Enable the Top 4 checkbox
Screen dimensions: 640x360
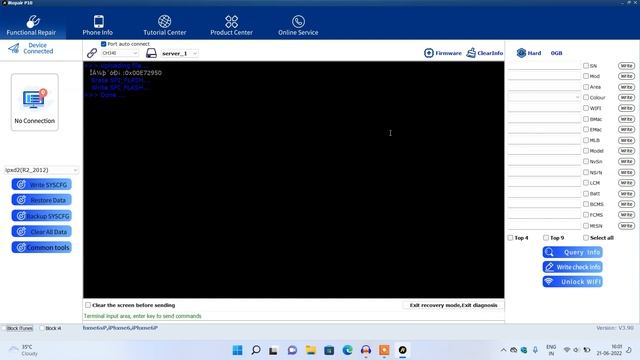coord(510,238)
